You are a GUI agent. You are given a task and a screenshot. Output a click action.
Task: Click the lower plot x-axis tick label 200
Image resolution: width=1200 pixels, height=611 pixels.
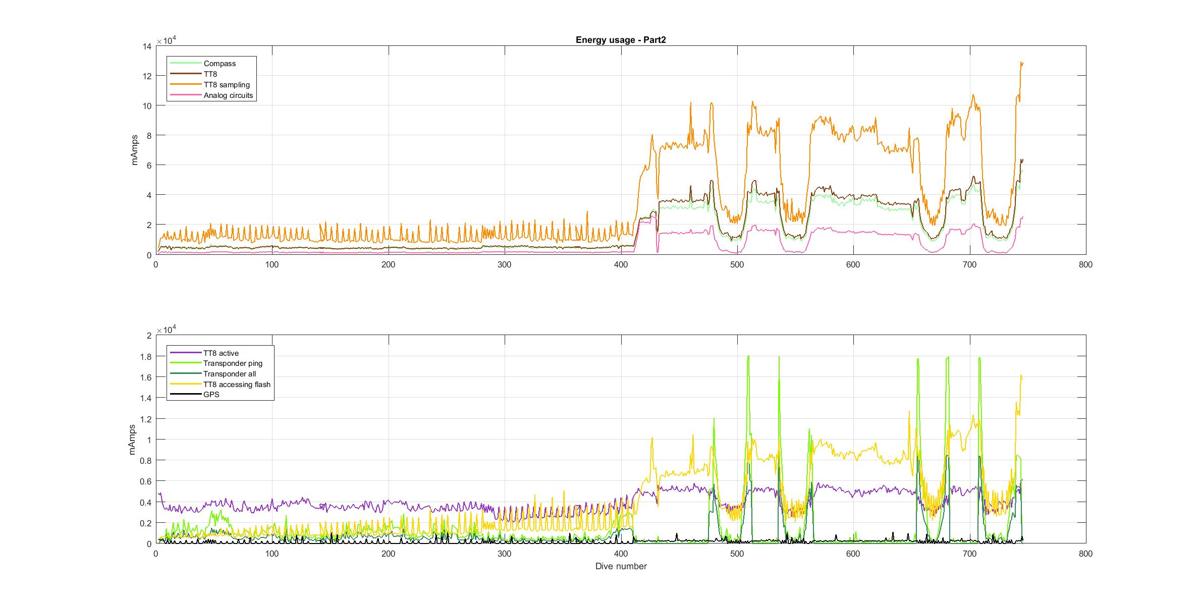click(388, 553)
